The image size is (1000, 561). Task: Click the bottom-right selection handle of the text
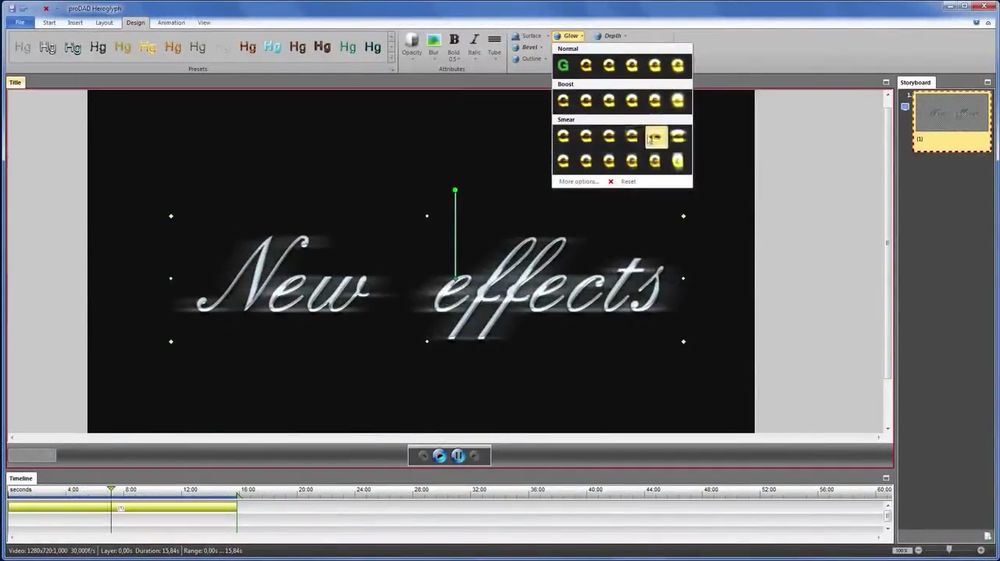[x=684, y=342]
